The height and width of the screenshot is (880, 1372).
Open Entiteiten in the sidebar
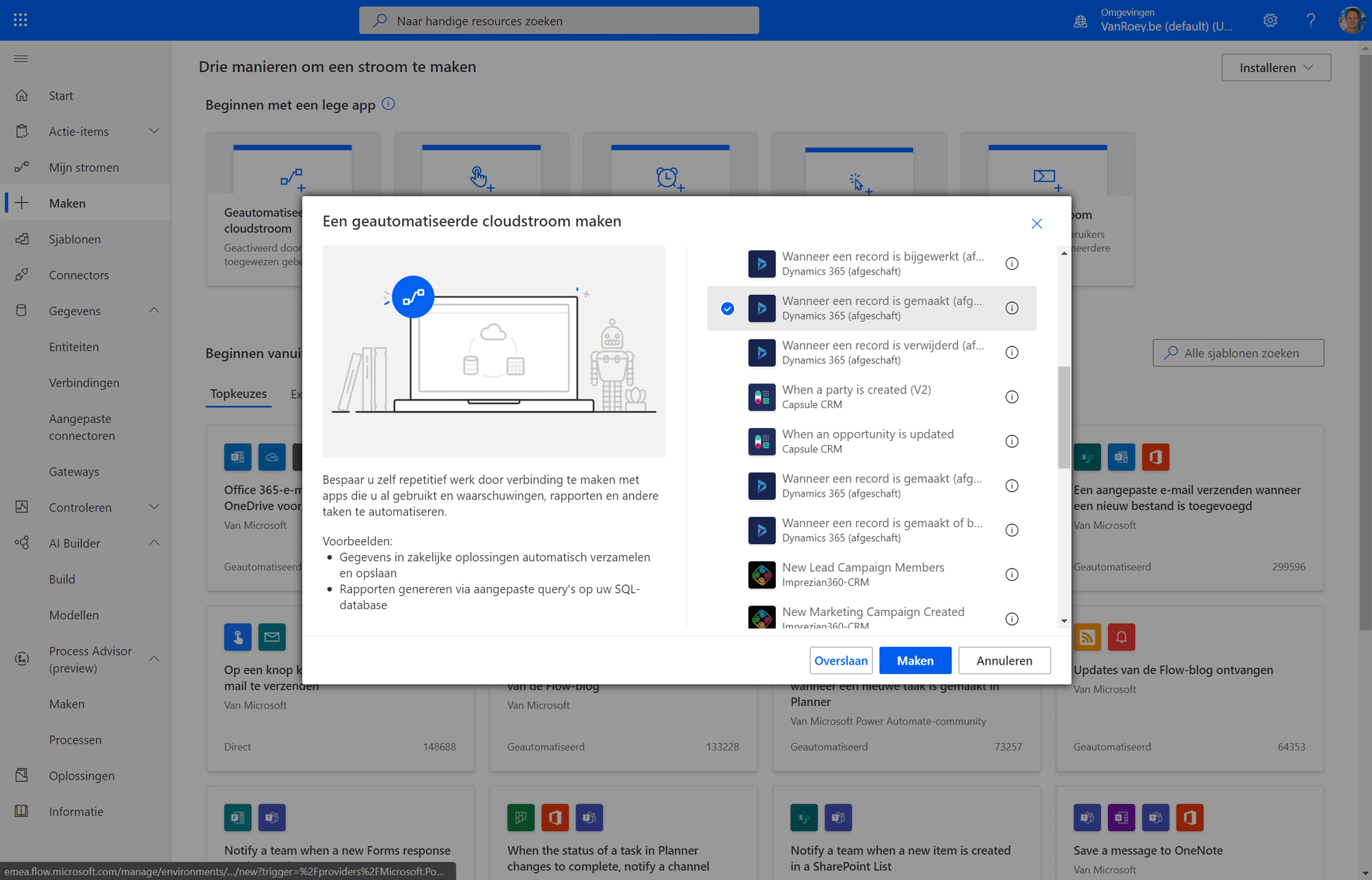[x=74, y=346]
